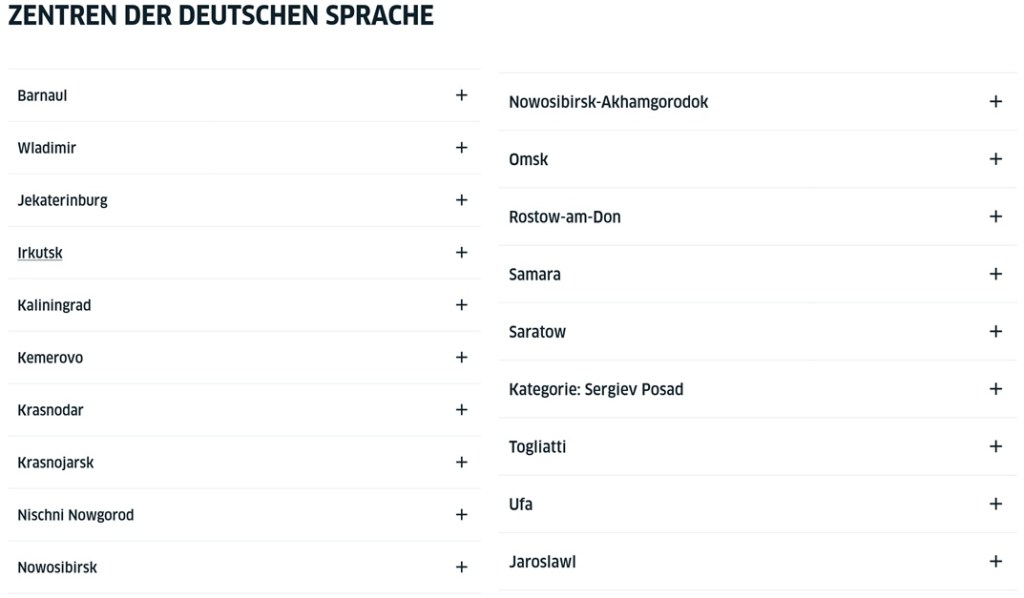Click the Zentren der deutschen Sprache heading
The image size is (1024, 598).
(221, 16)
